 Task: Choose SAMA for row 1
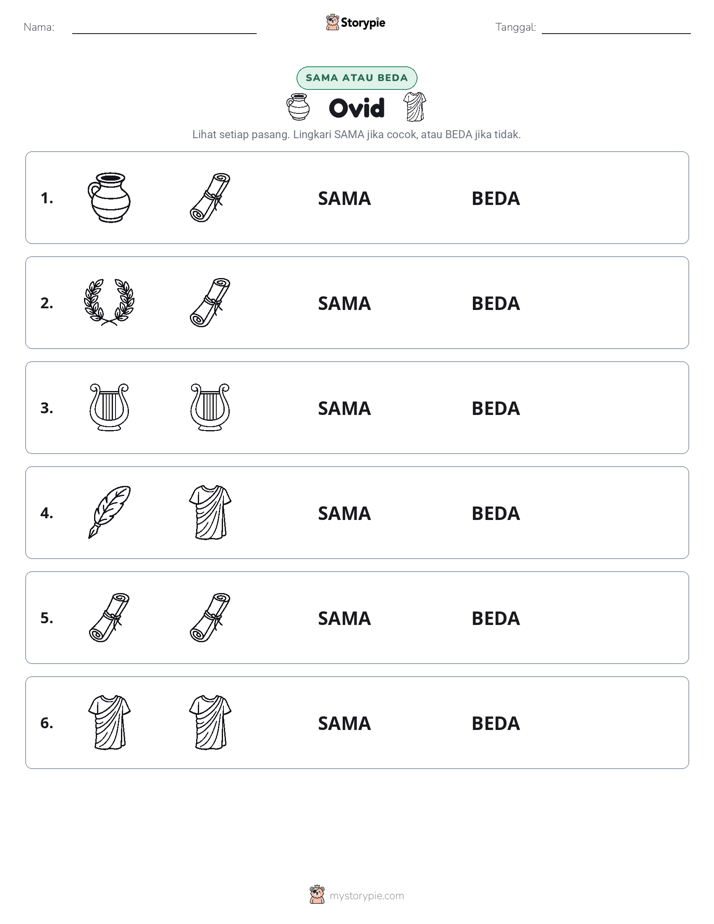click(345, 199)
